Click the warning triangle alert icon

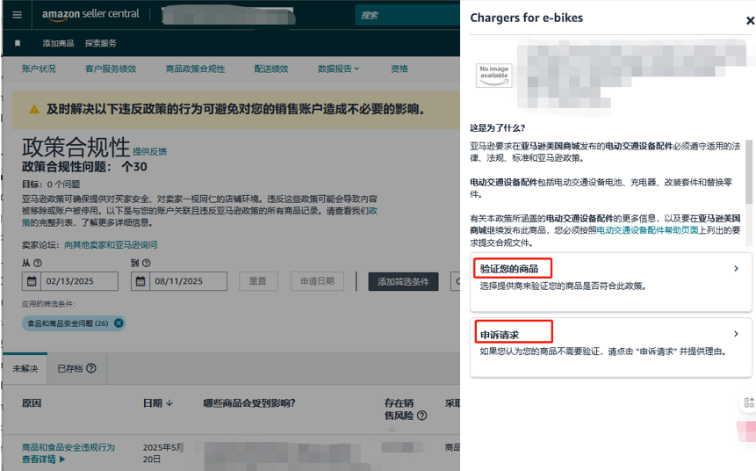click(34, 109)
